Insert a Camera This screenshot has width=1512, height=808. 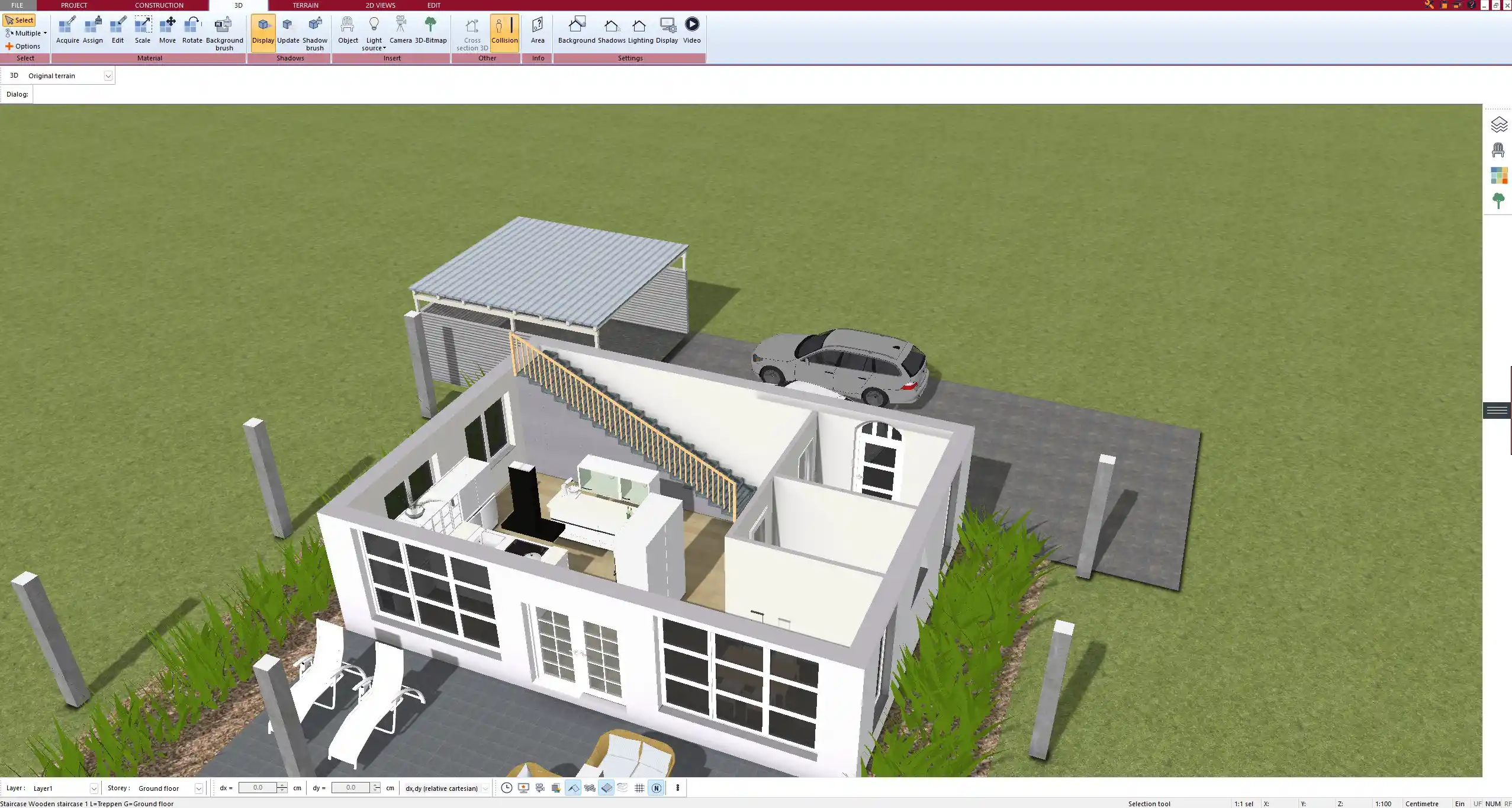point(401,30)
